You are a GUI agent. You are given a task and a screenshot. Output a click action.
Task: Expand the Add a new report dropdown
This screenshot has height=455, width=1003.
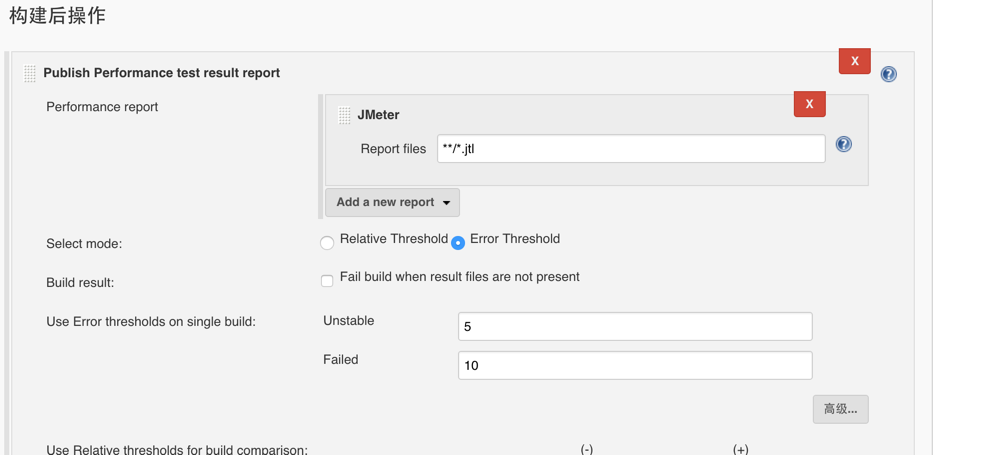[392, 202]
